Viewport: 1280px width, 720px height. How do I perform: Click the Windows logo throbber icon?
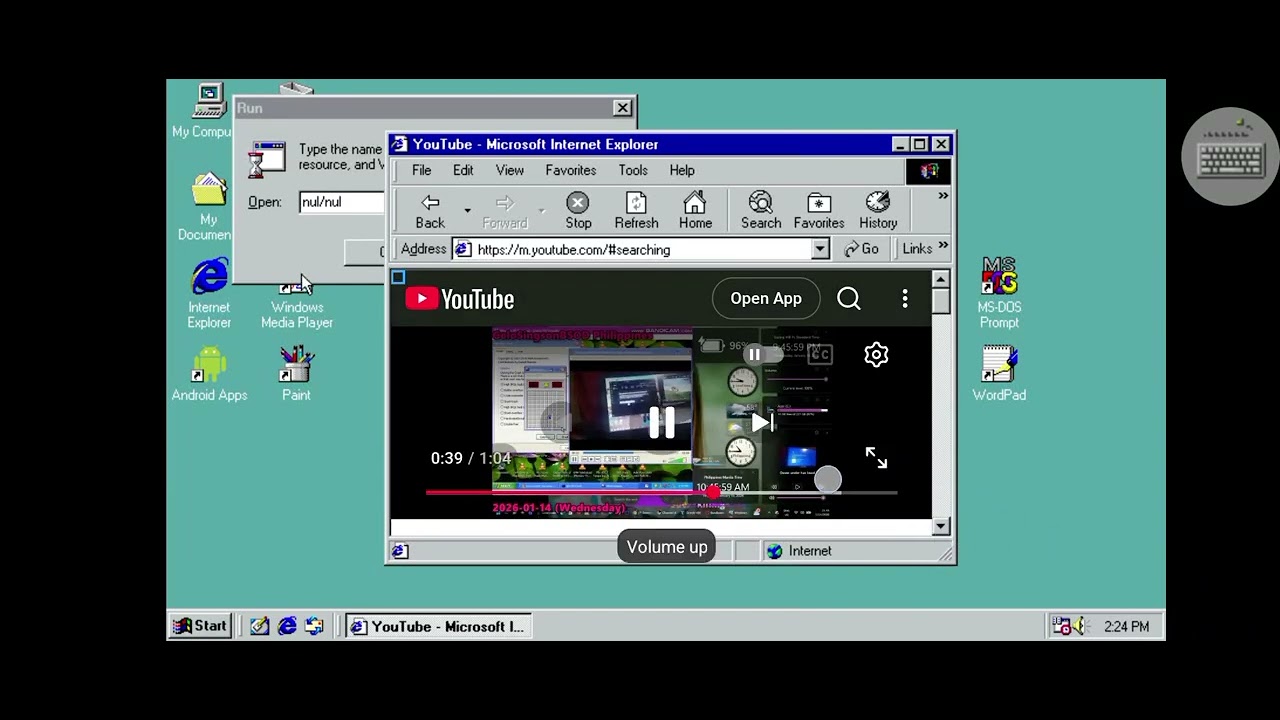tap(929, 171)
